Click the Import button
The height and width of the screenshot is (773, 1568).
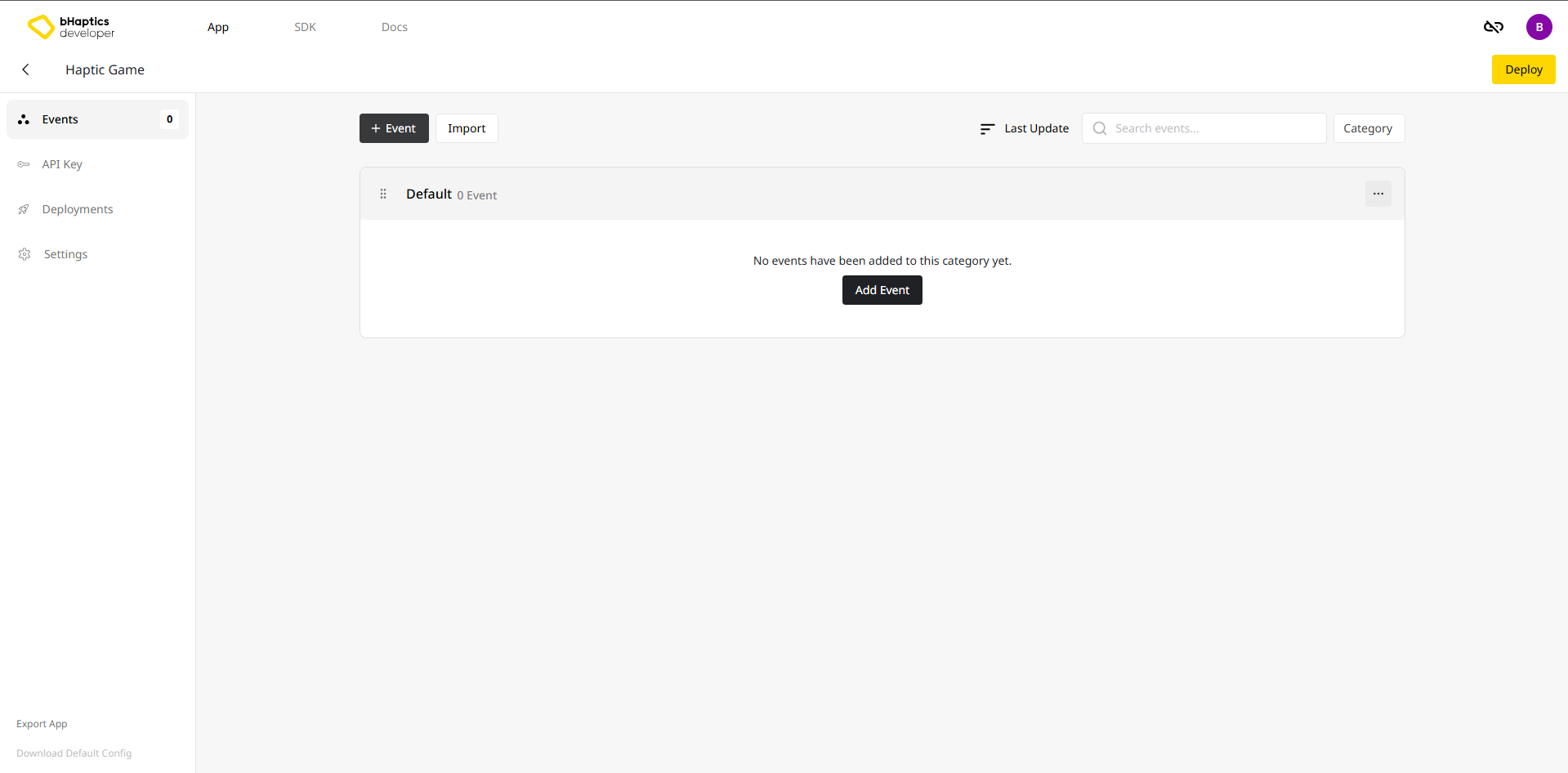467,128
